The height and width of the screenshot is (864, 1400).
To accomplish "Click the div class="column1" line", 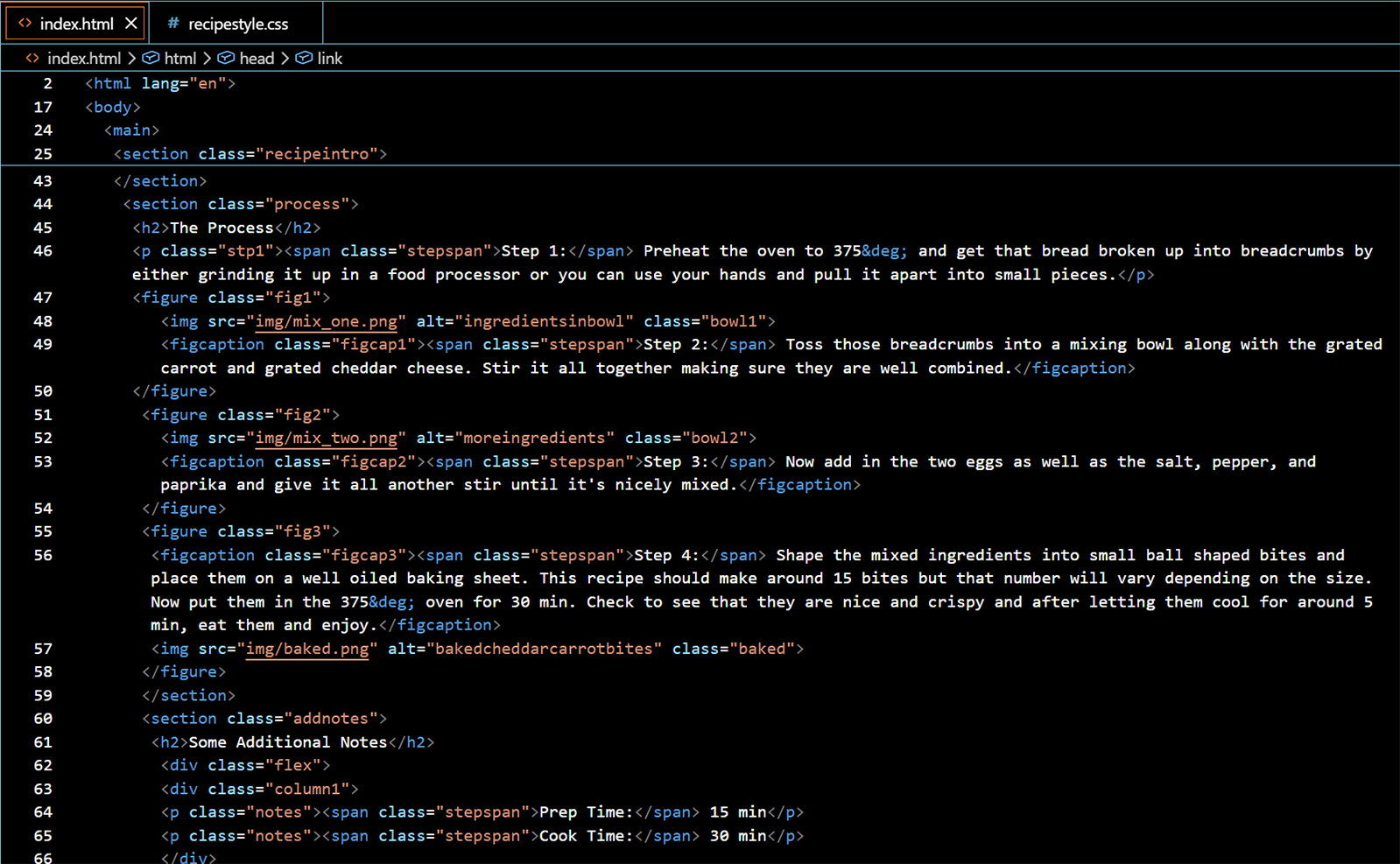I will 259,789.
